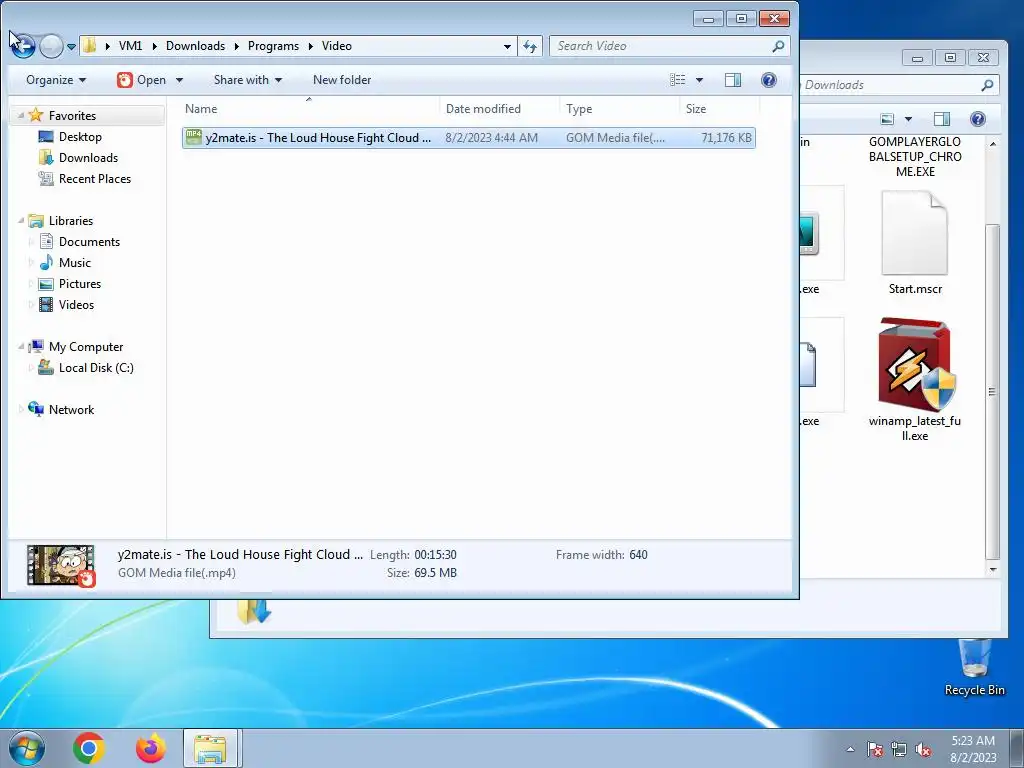The image size is (1024, 768).
Task: Toggle the preview pane icon
Action: [x=733, y=80]
